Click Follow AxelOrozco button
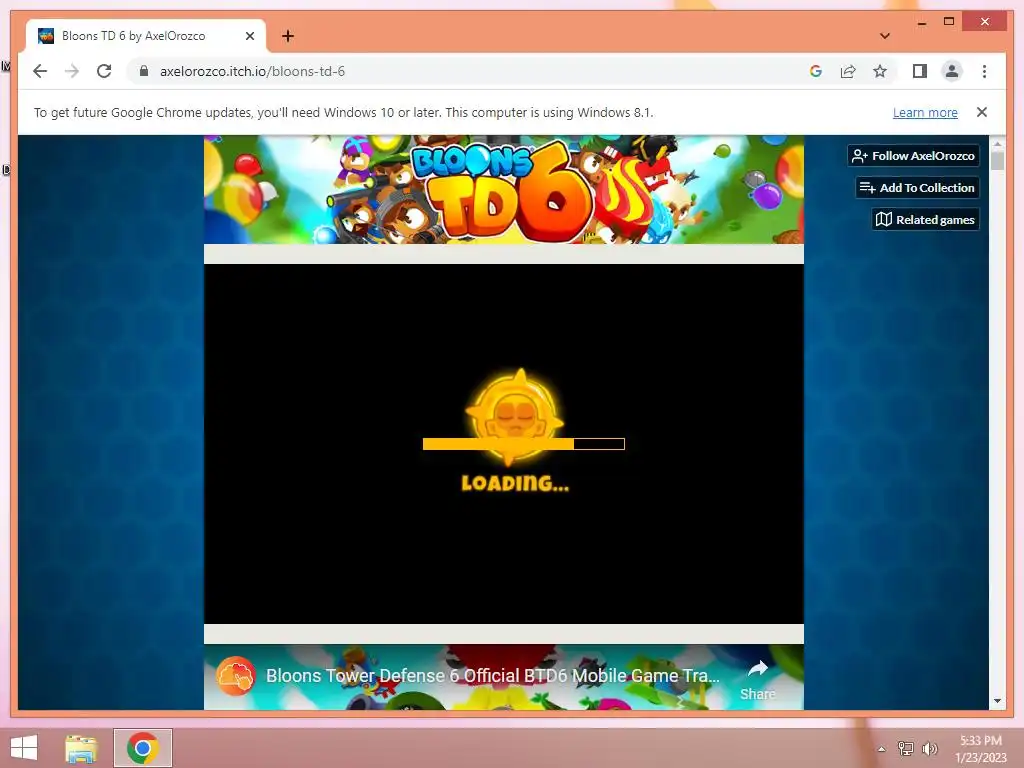The image size is (1024, 768). pos(913,155)
